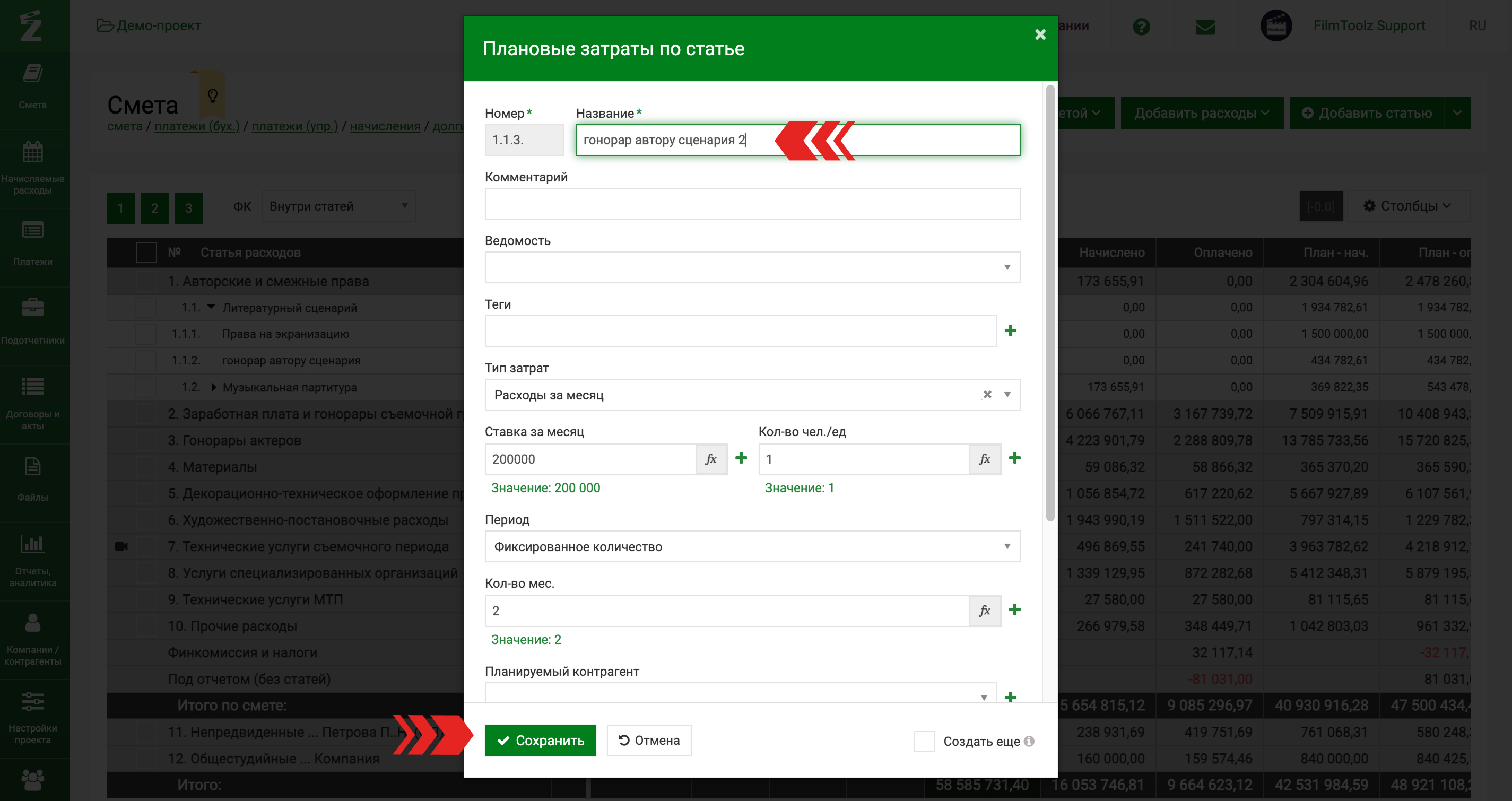Open the ФК Внутри статей dropdown
The width and height of the screenshot is (1512, 801).
pos(338,206)
